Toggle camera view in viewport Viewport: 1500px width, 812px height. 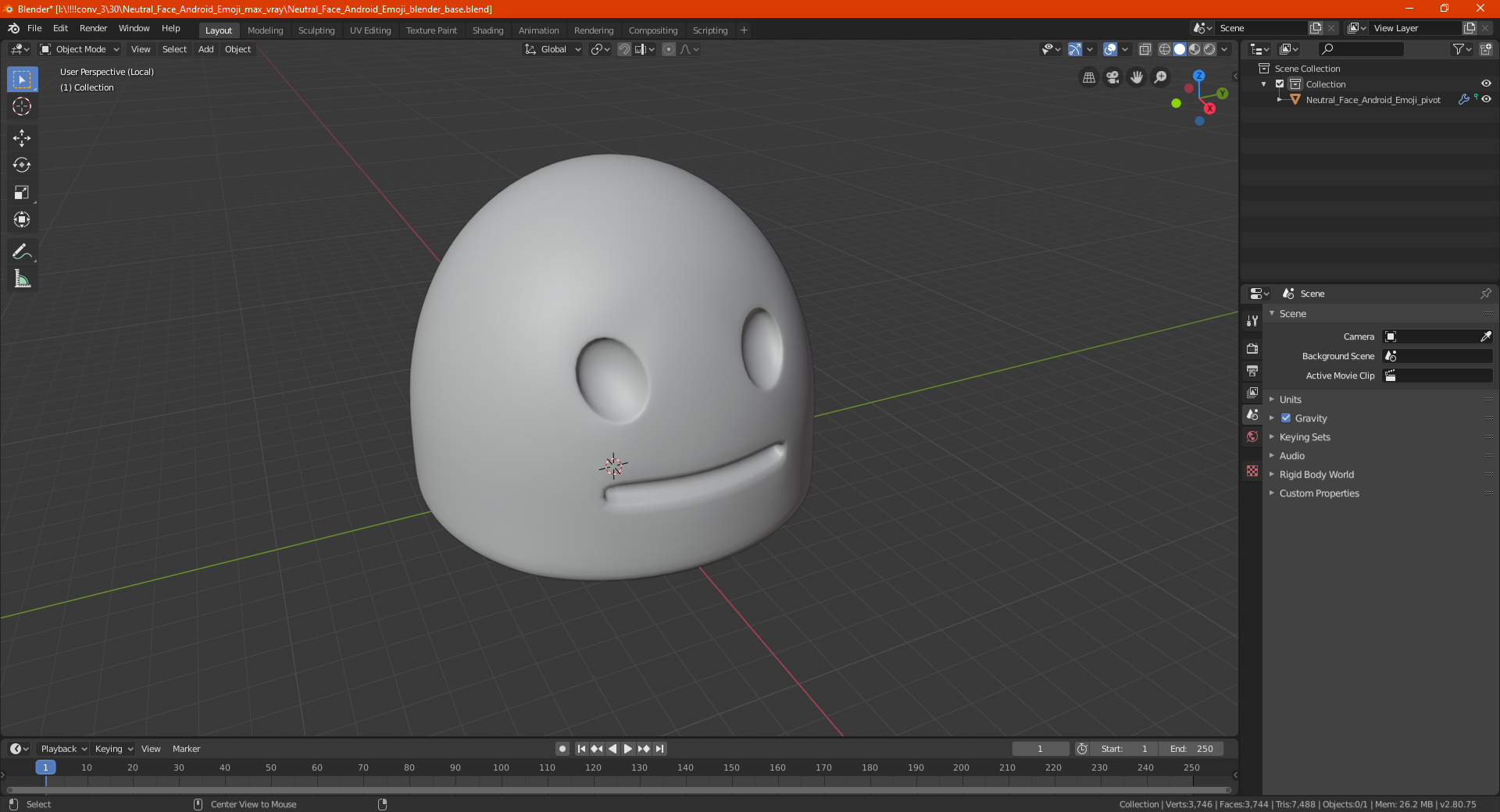[x=1112, y=77]
